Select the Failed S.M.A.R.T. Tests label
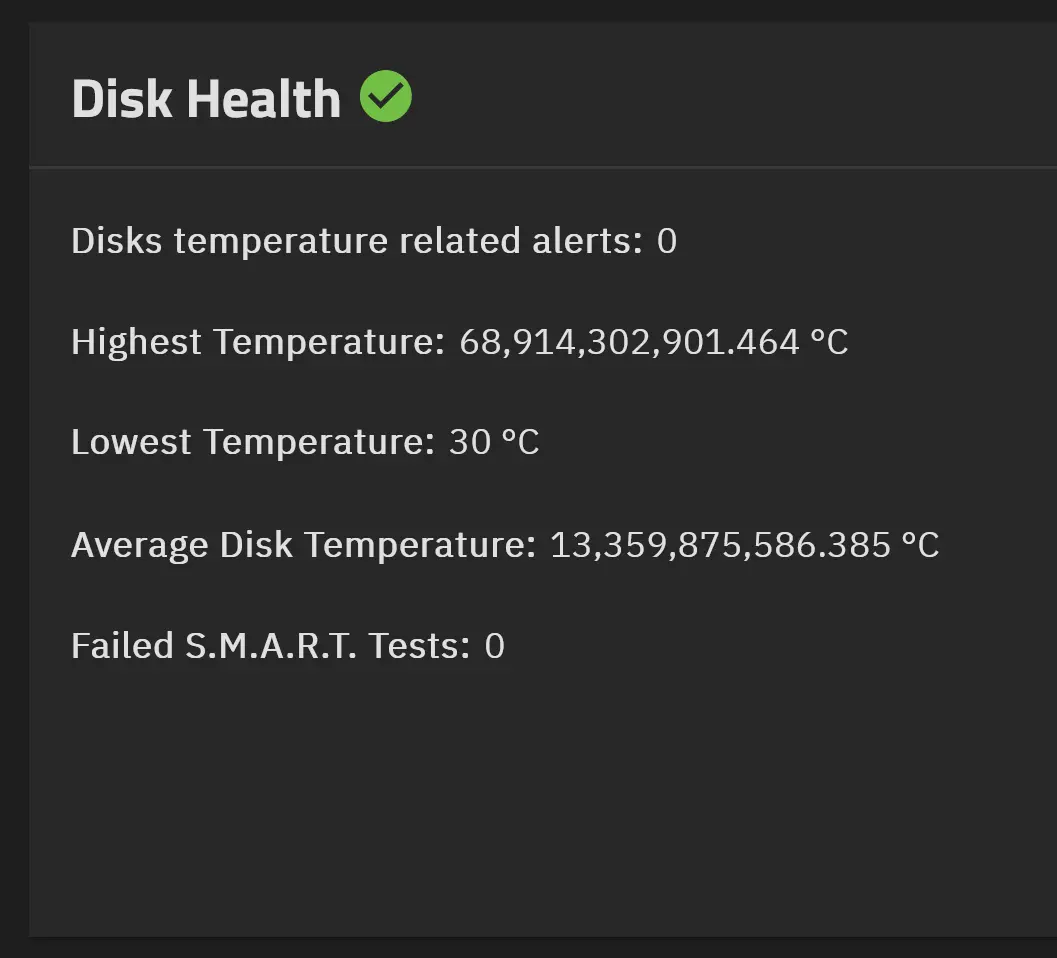 [271, 646]
